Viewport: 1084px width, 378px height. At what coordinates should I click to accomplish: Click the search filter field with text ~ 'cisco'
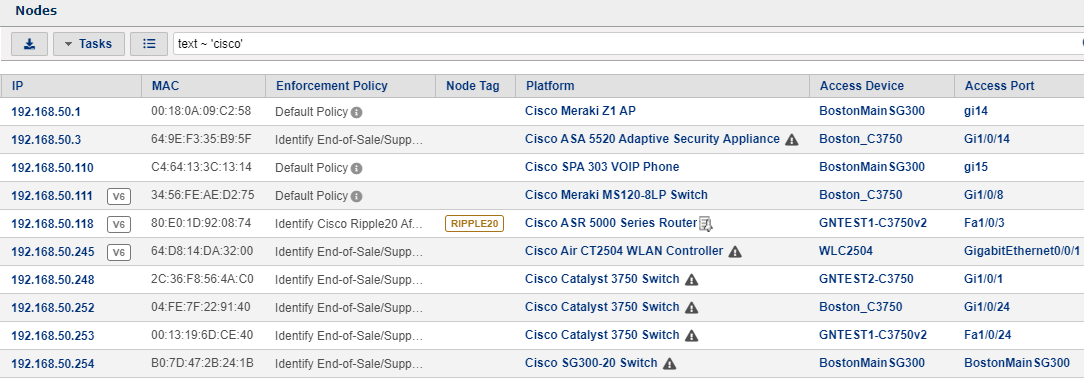[628, 44]
